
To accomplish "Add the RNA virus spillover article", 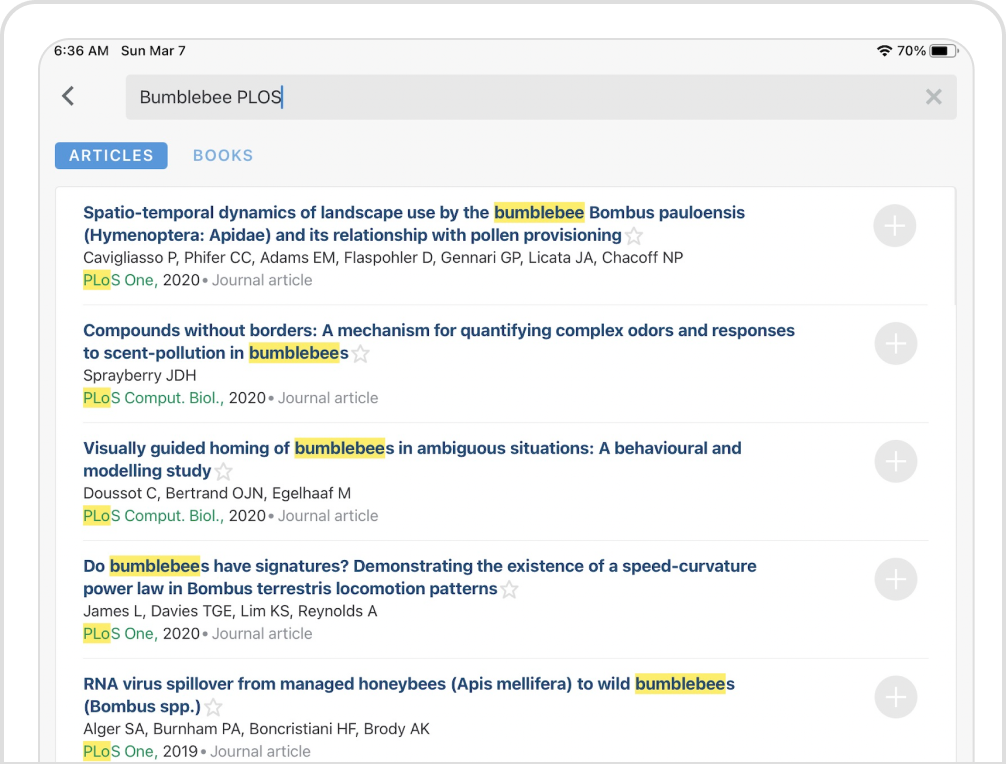I will (x=896, y=697).
